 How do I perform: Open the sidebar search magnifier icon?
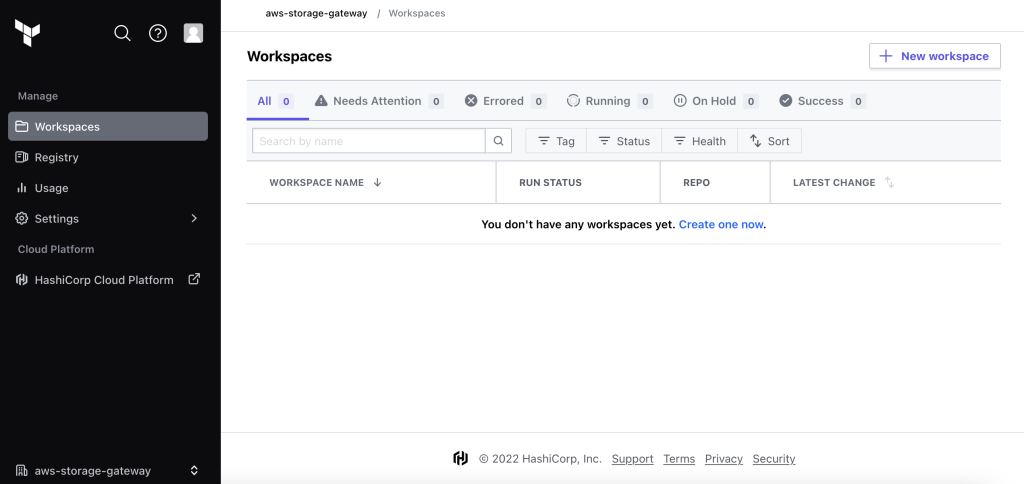(x=122, y=33)
